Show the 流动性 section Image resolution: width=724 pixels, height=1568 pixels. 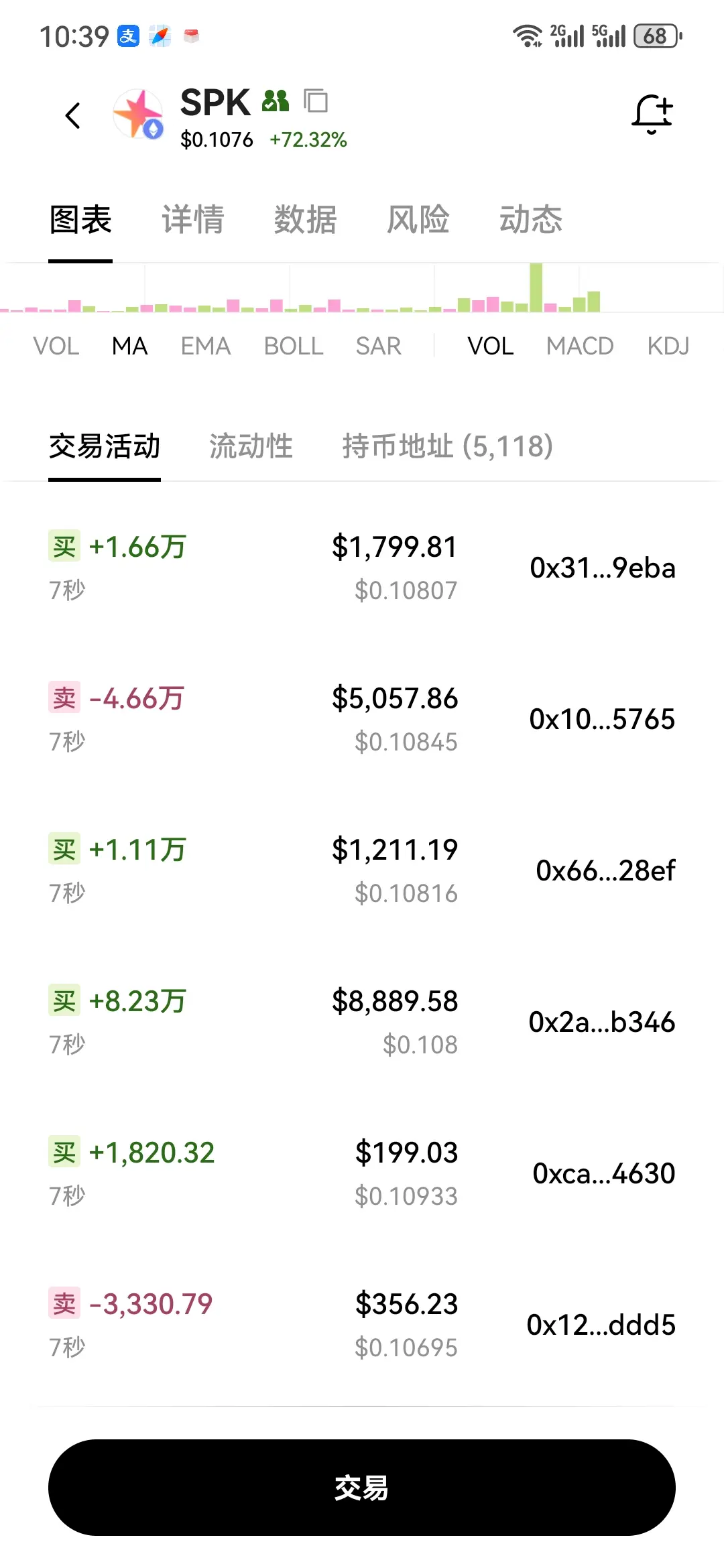click(x=251, y=446)
